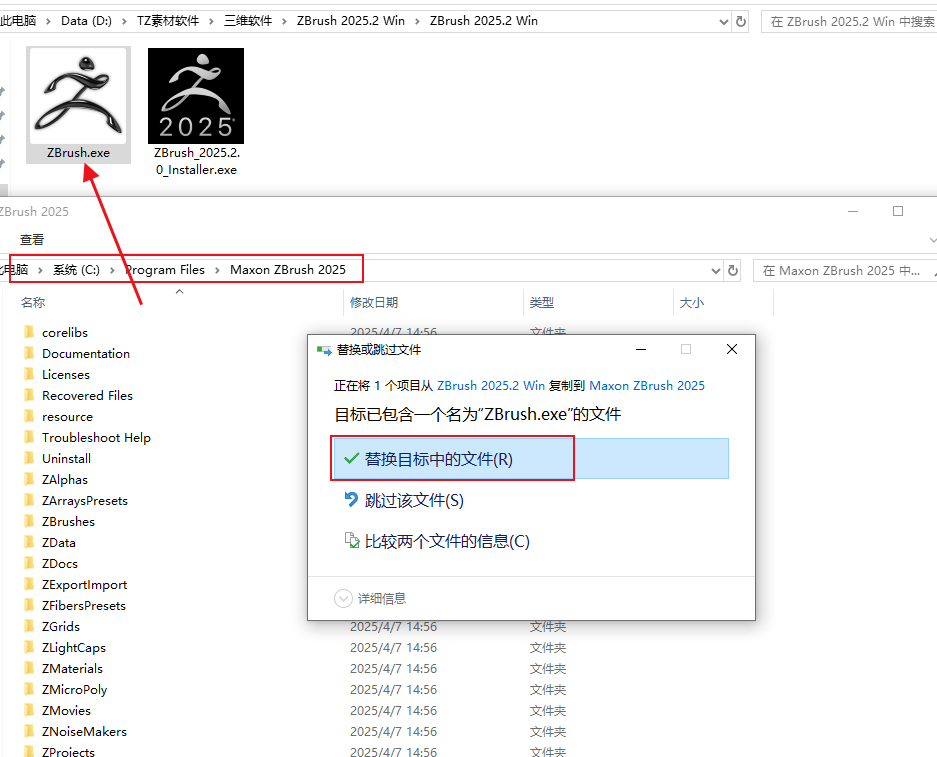
Task: Click the Recovered Files folder icon
Action: [x=29, y=395]
